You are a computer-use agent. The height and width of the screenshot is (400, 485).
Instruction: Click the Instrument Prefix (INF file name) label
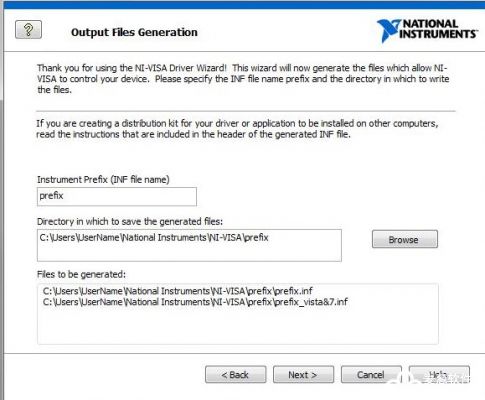[x=103, y=180]
